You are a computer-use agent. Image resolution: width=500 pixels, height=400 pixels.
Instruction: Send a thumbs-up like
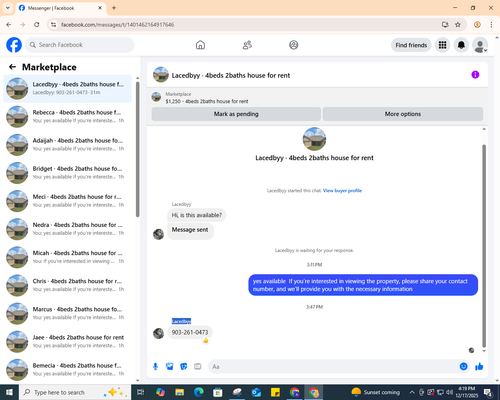coord(479,367)
